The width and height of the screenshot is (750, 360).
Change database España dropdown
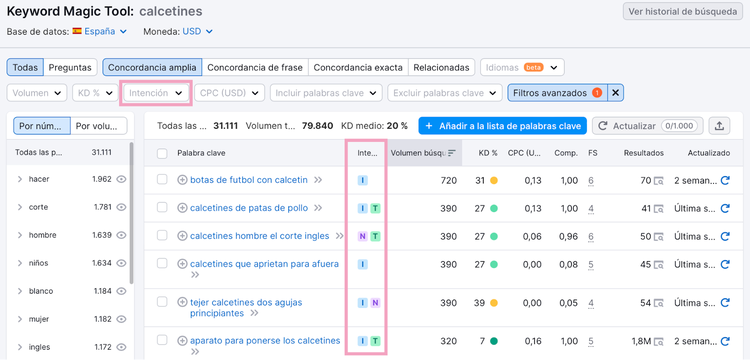[x=100, y=32]
